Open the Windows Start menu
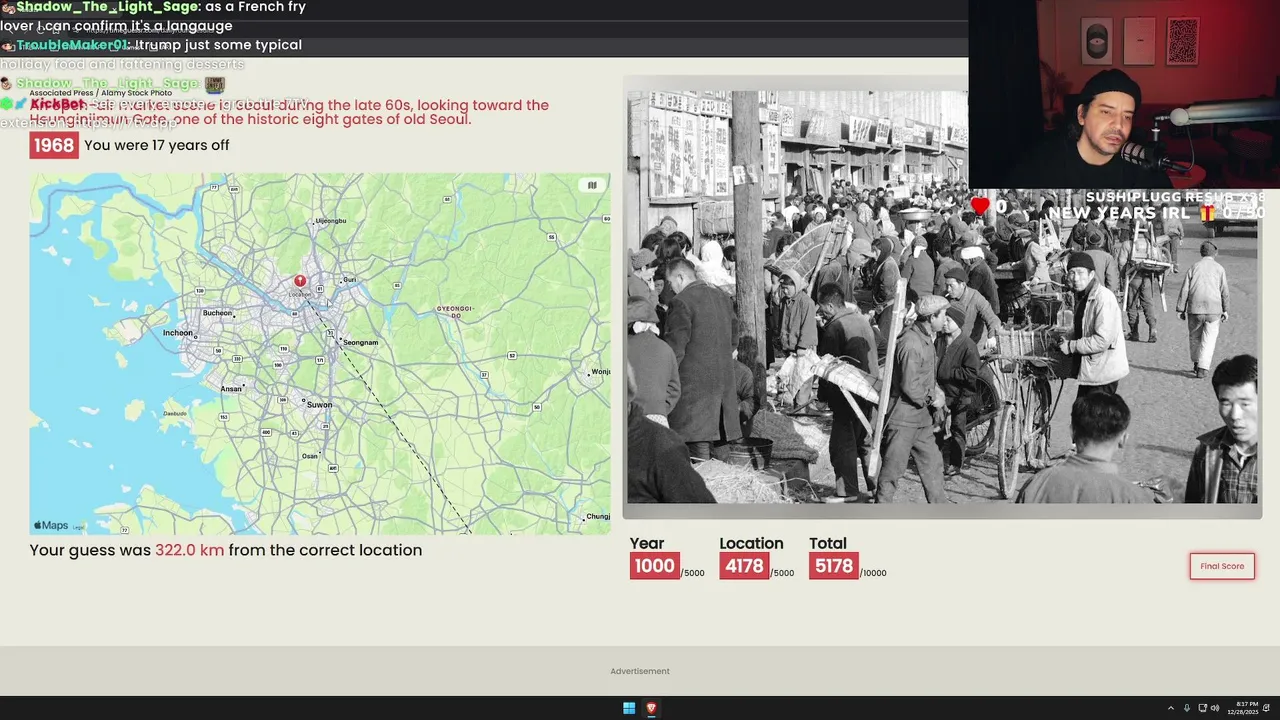 click(629, 708)
